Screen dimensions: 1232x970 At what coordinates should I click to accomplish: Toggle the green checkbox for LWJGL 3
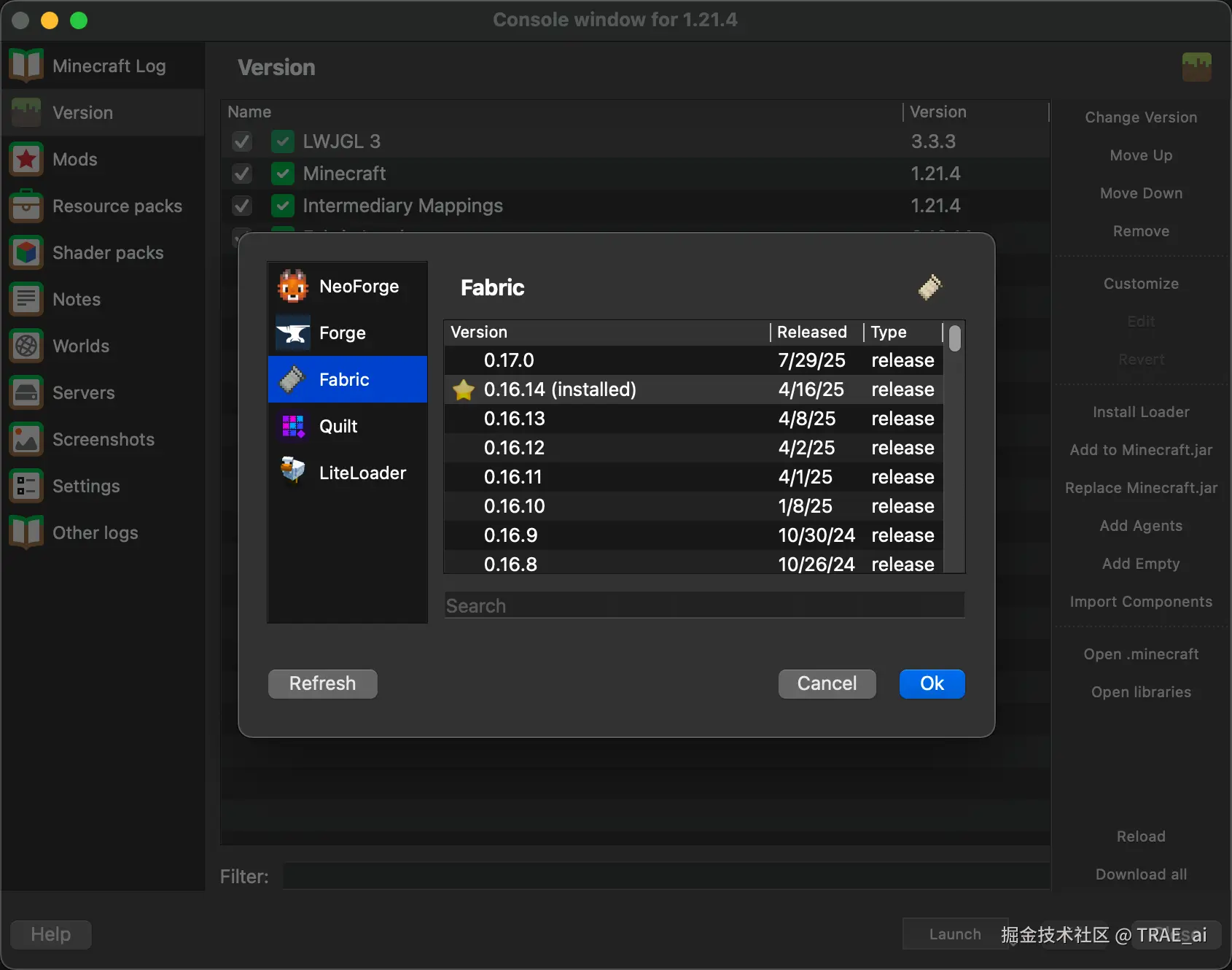[283, 141]
